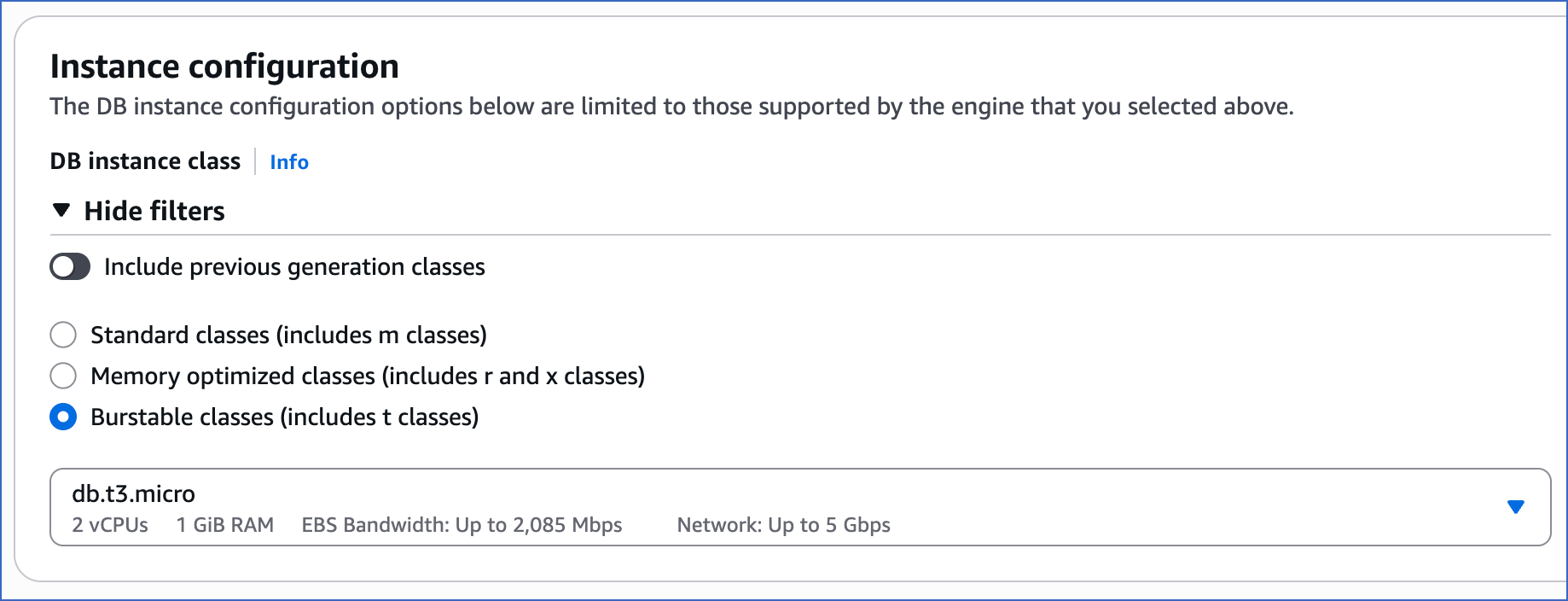Click the Instance configuration heading
Image resolution: width=1568 pixels, height=601 pixels.
pyautogui.click(x=224, y=65)
